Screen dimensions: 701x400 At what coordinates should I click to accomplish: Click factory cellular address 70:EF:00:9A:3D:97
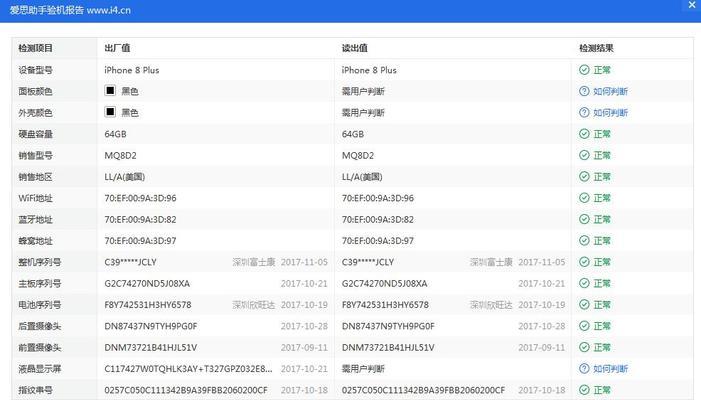[x=140, y=241]
